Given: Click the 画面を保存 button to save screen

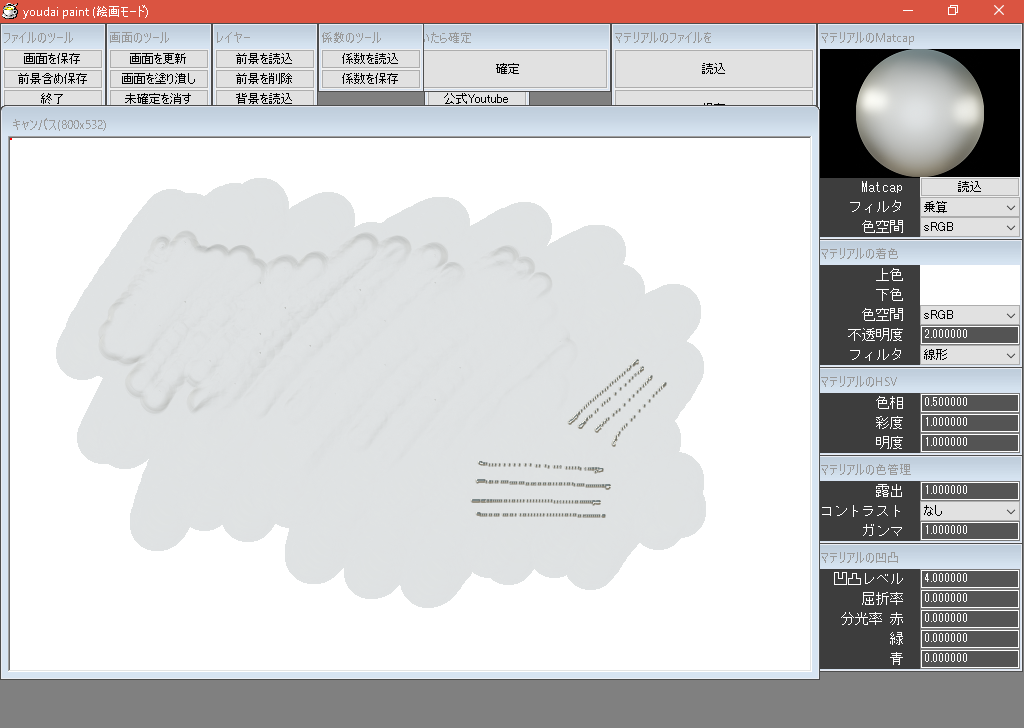Looking at the screenshot, I should click(55, 58).
